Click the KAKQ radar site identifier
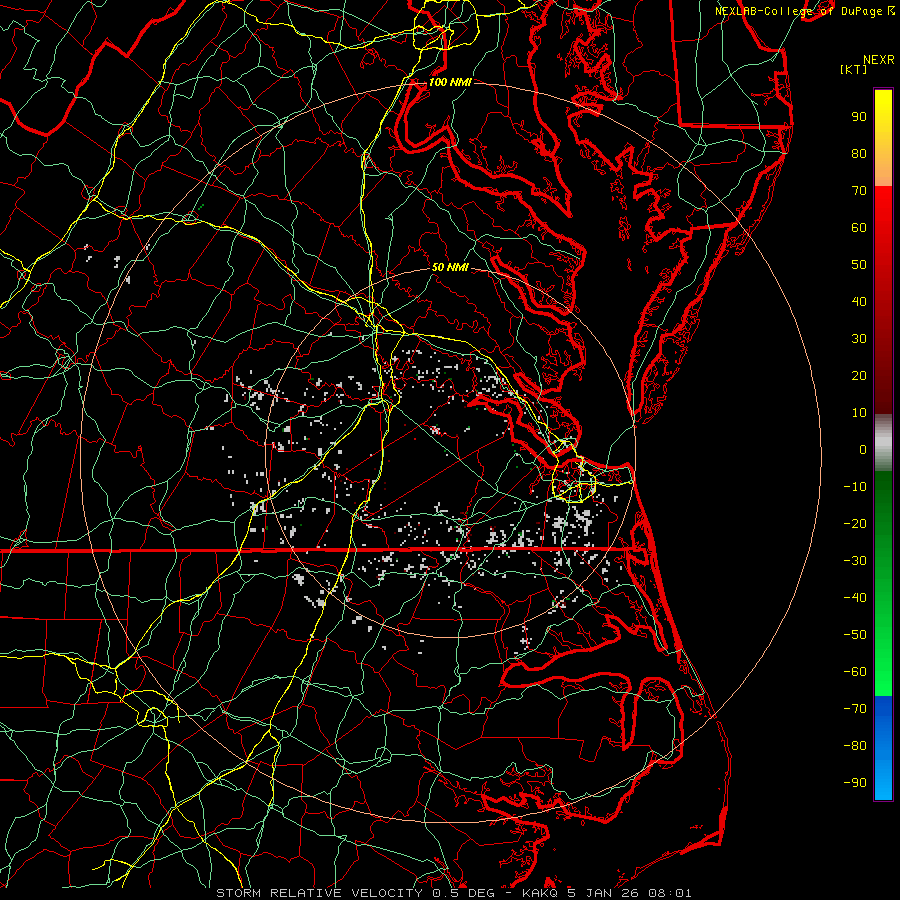 (x=540, y=893)
